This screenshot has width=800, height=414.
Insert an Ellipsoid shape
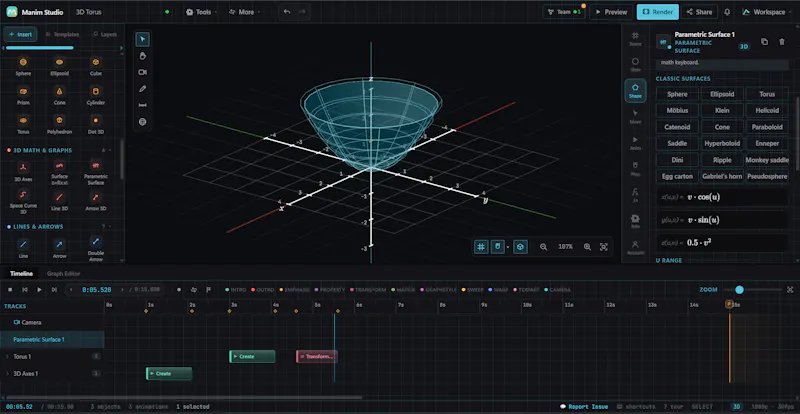(x=59, y=66)
